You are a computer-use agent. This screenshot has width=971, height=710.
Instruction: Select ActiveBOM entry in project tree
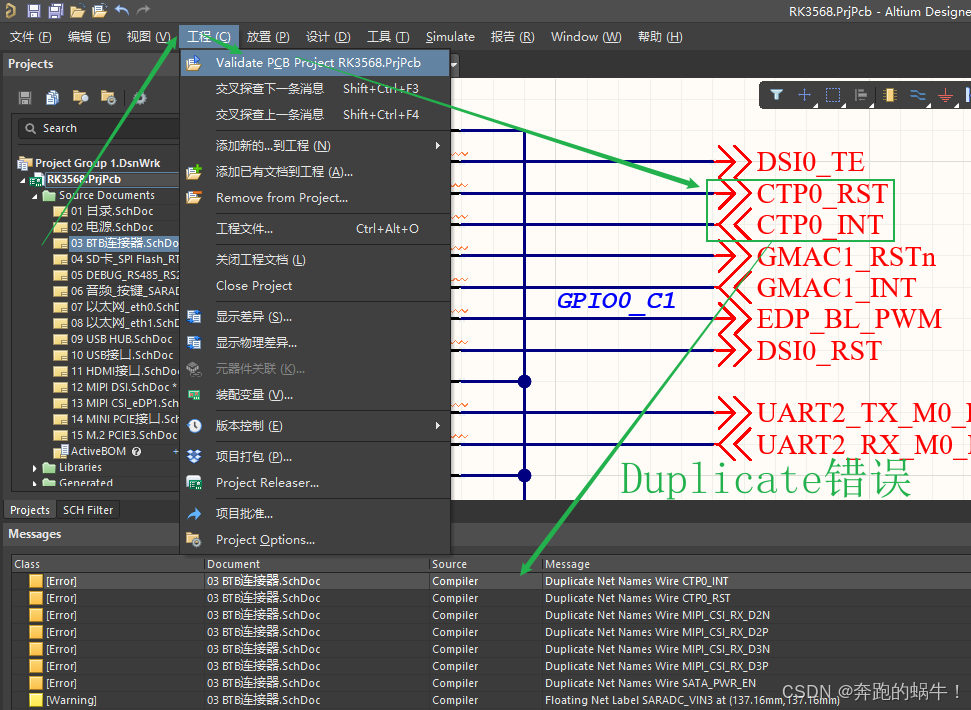pos(98,451)
